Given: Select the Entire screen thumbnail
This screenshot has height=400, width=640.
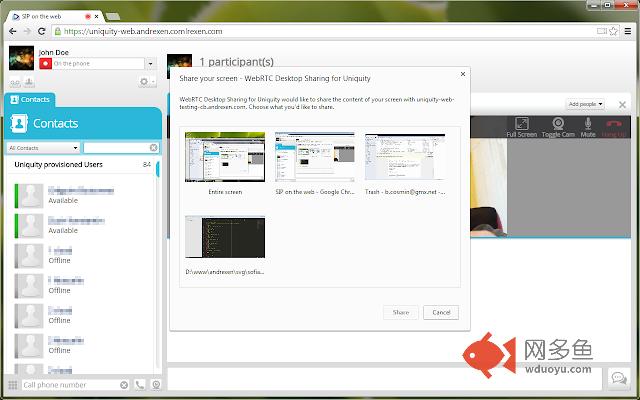Looking at the screenshot, I should pos(225,158).
